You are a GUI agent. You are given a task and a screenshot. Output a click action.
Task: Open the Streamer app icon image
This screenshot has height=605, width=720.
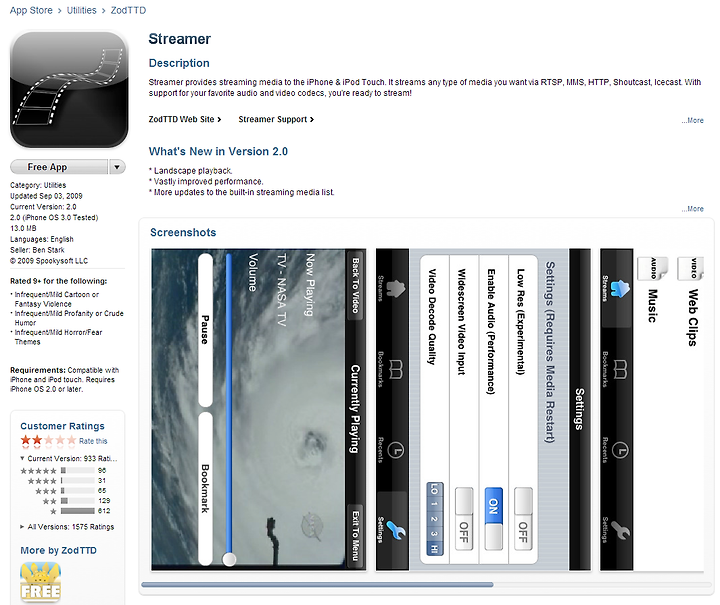pos(69,89)
